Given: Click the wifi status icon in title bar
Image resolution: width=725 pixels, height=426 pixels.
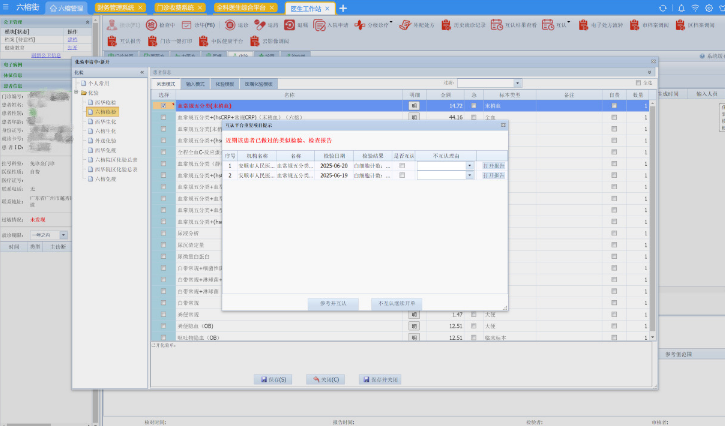Looking at the screenshot, I should [x=696, y=8].
